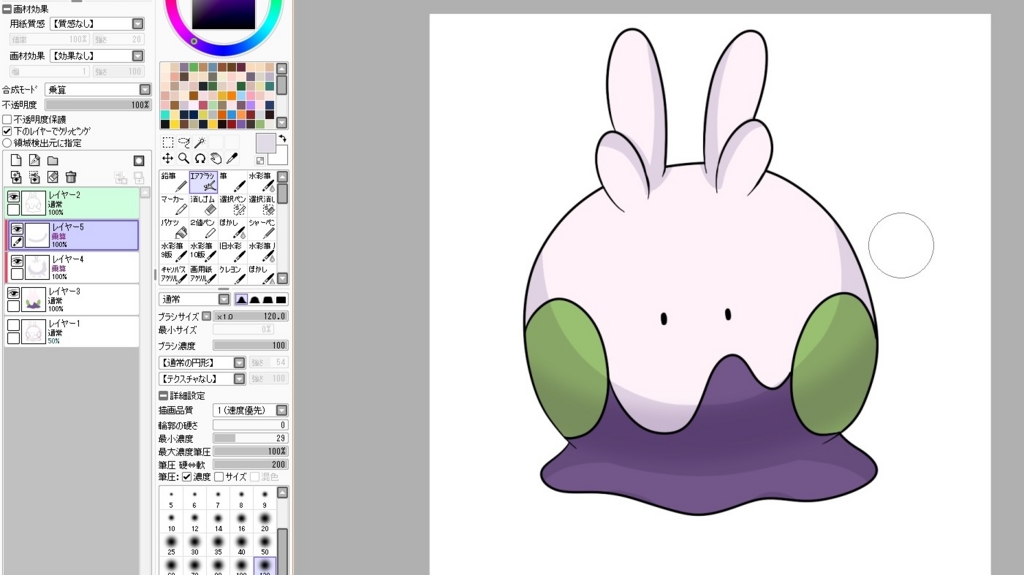The image size is (1024, 575).
Task: Create a new normal layer
Action: click(16, 161)
